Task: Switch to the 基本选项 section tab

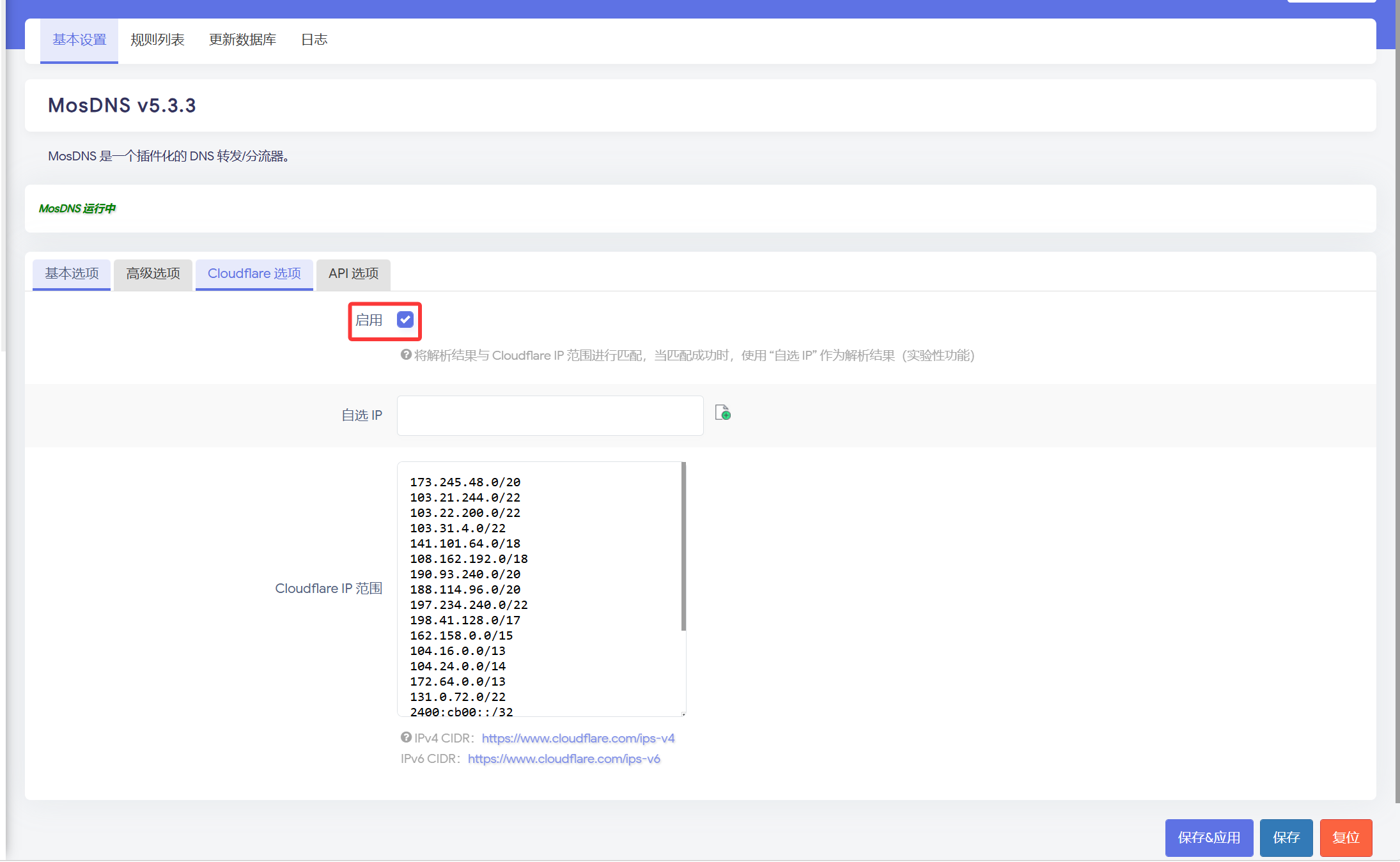Action: coord(72,273)
